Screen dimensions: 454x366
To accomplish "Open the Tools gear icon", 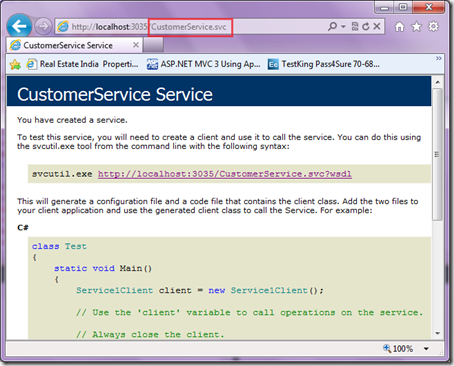I will 433,26.
